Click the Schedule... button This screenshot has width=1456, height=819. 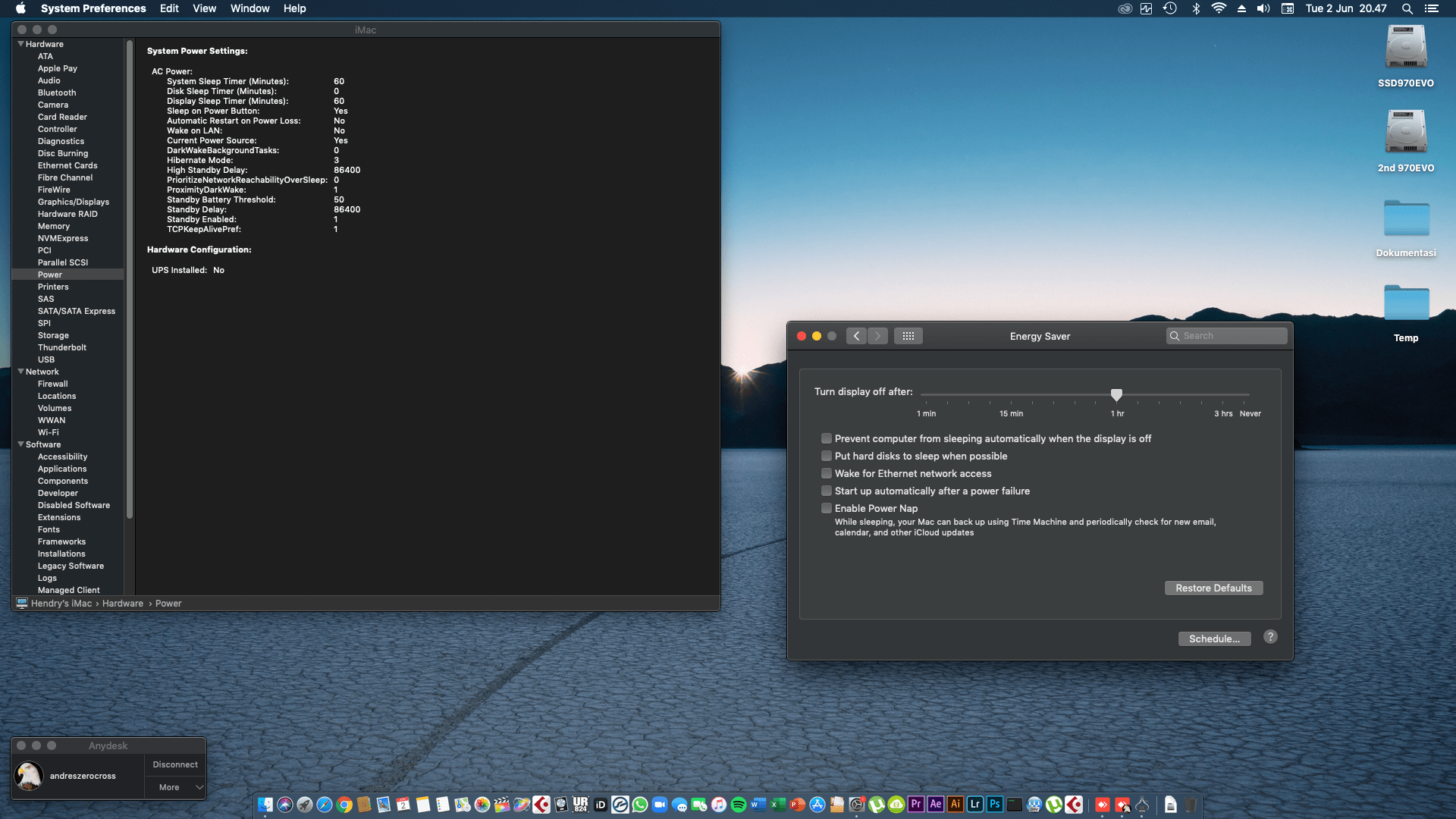[1214, 639]
